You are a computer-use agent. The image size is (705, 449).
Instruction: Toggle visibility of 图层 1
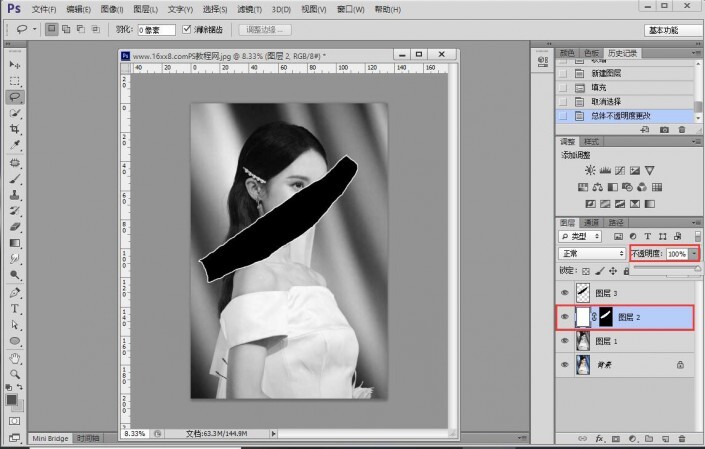(x=566, y=341)
